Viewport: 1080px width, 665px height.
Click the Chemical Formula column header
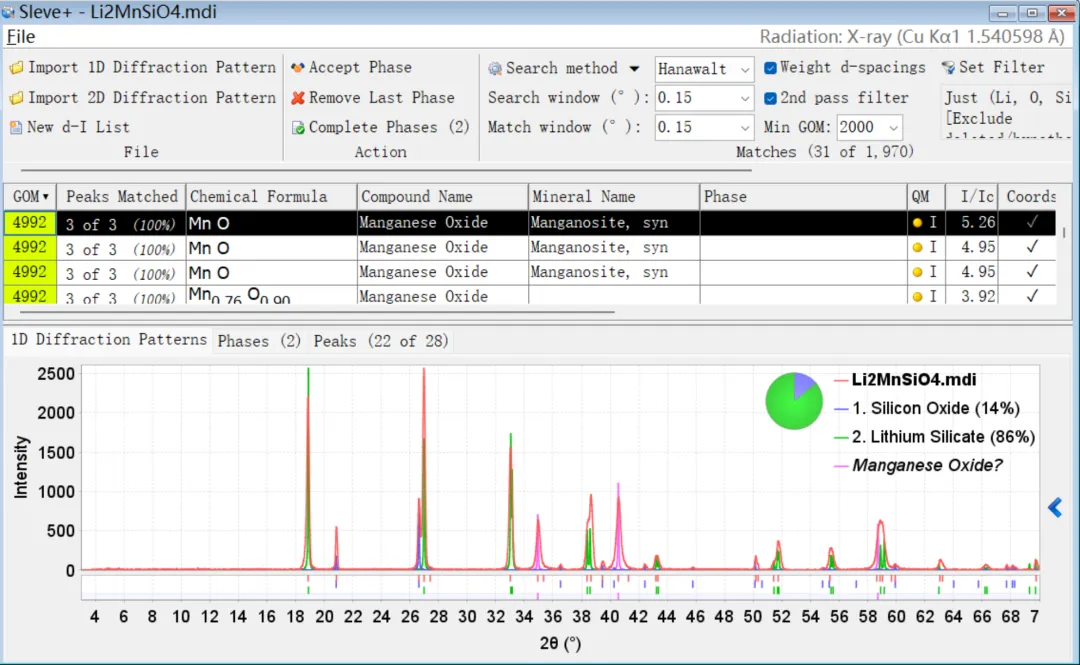click(x=271, y=196)
